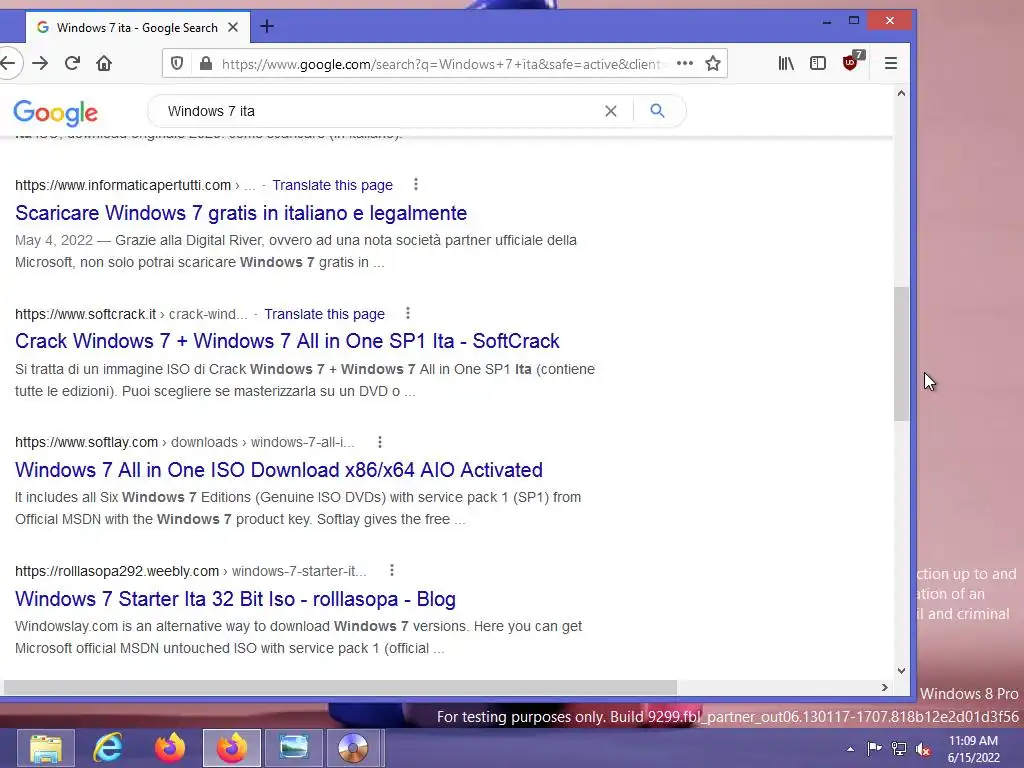Open page actions three-dot menu
The width and height of the screenshot is (1024, 768).
[684, 63]
